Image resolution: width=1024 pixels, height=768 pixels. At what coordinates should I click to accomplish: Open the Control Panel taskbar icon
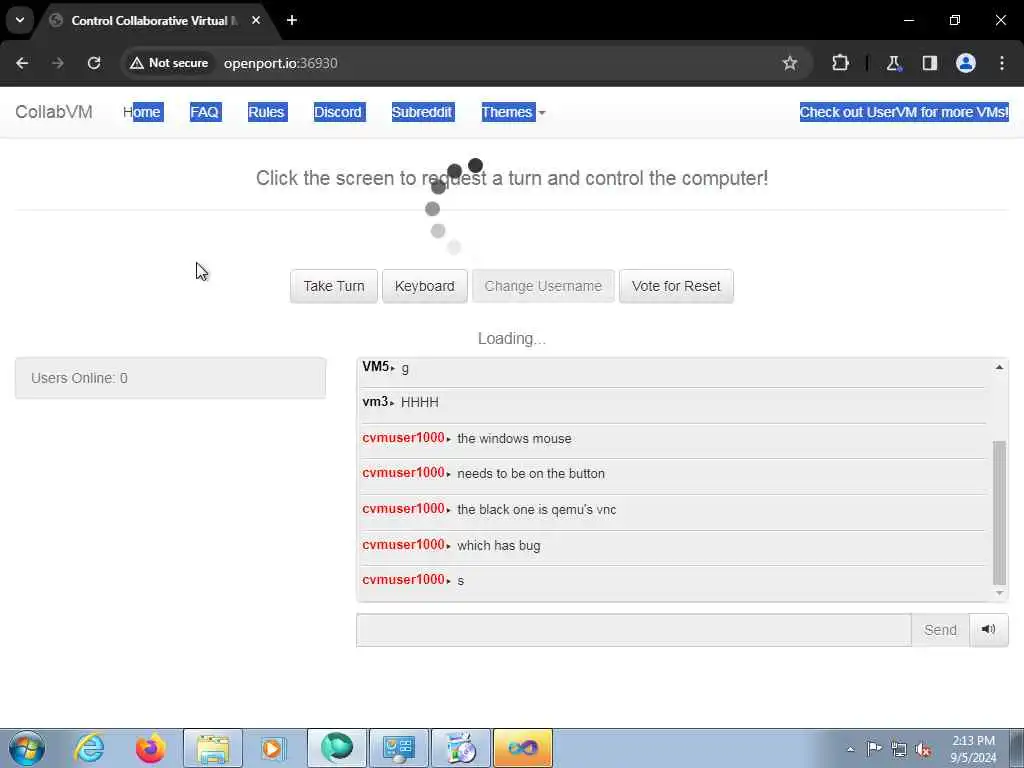pyautogui.click(x=399, y=748)
